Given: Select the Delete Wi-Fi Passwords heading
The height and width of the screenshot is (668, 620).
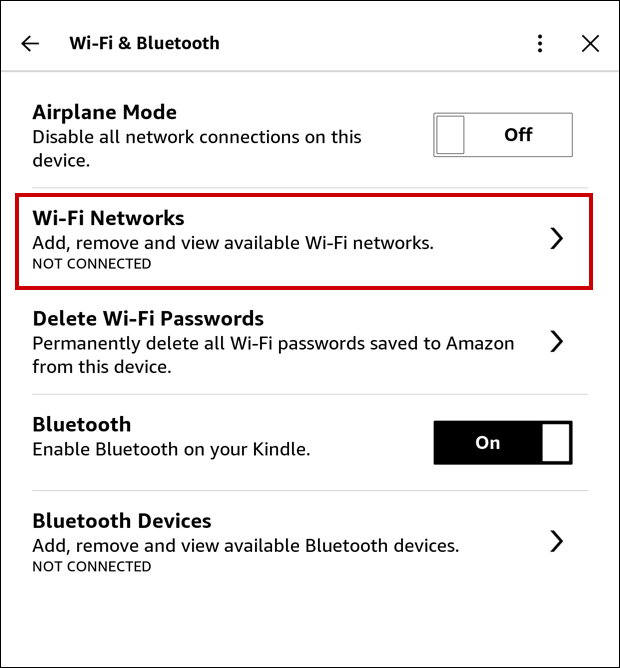Looking at the screenshot, I should 148,319.
